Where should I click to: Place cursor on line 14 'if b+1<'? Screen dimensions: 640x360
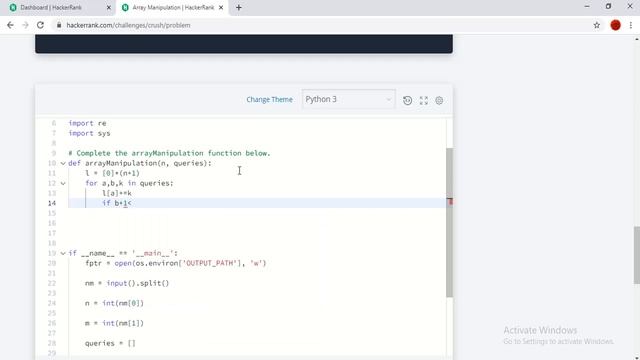(117, 203)
